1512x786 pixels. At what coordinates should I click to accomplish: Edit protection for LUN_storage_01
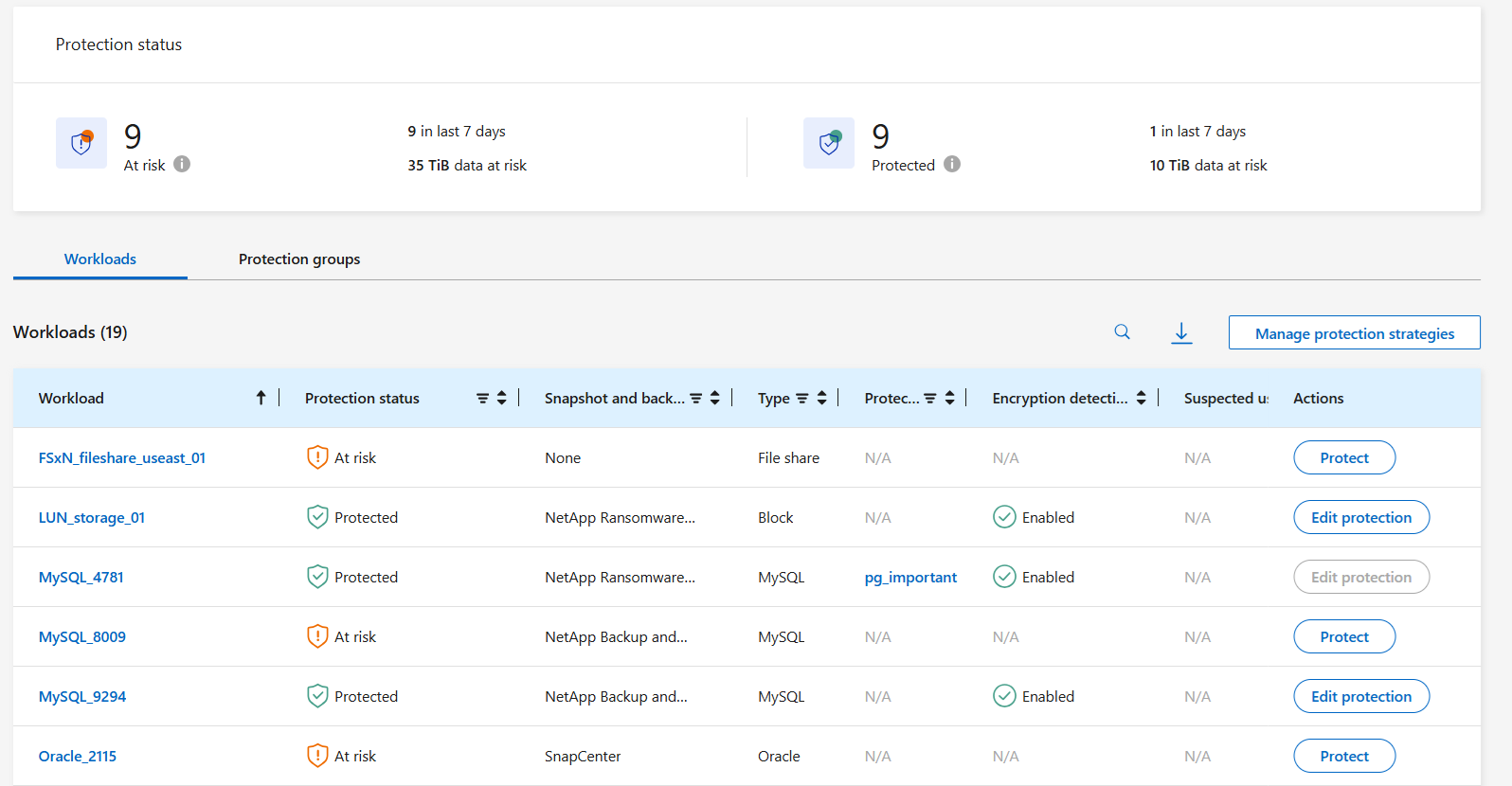pyautogui.click(x=1360, y=517)
